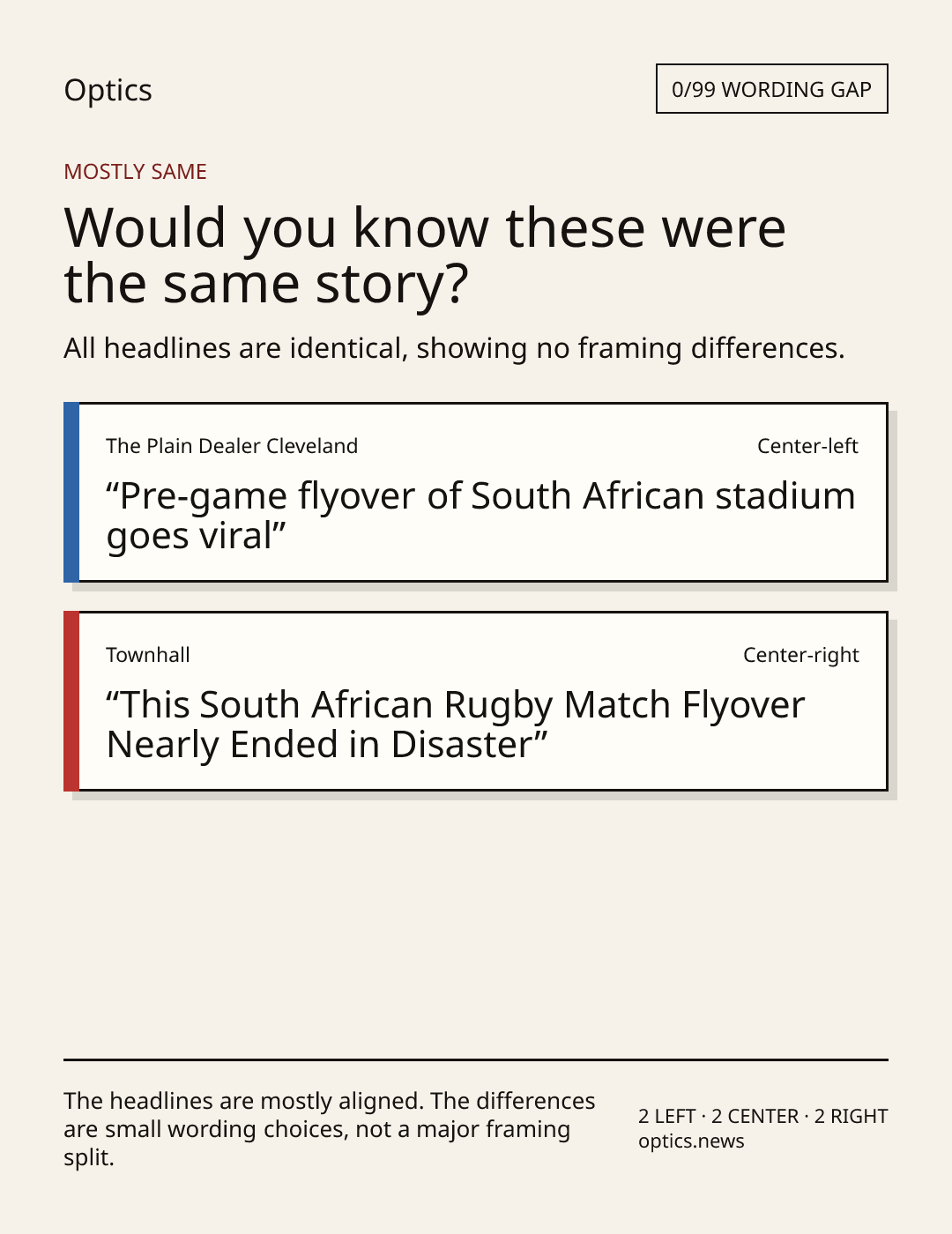The image size is (952, 1234).
Task: Click the Optics logo text
Action: (x=108, y=90)
